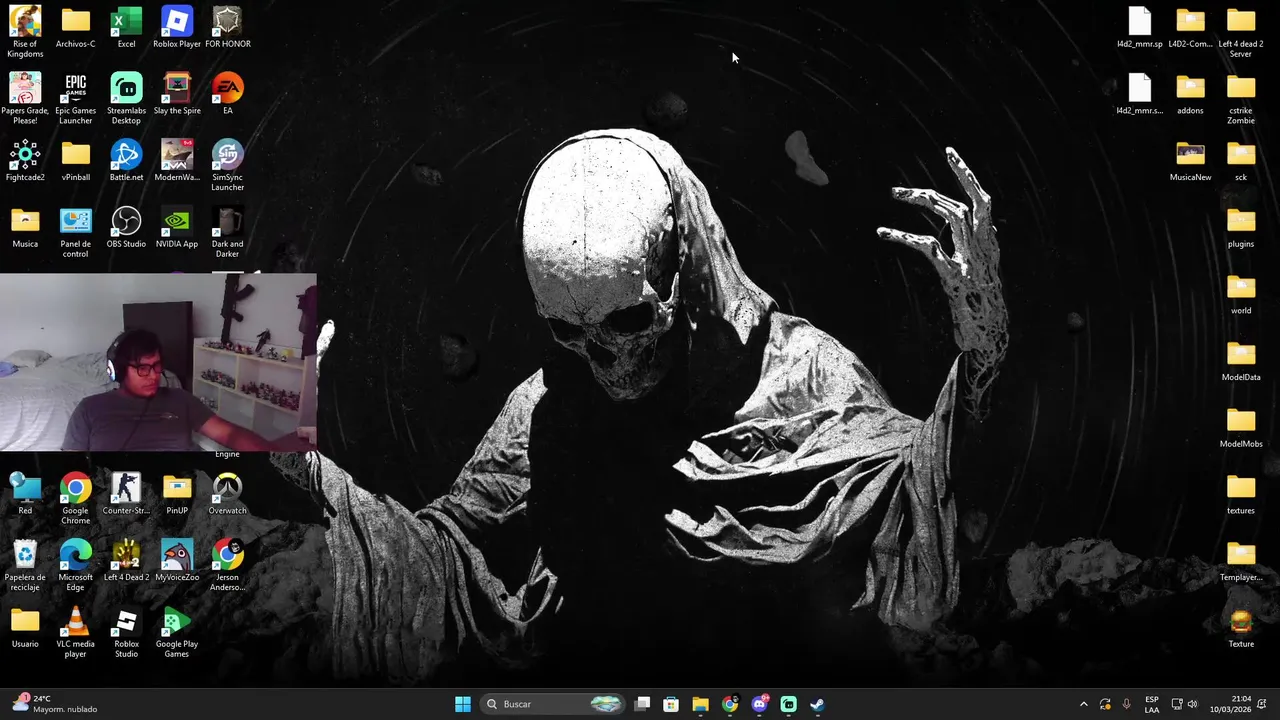Open ESP LAA language switcher
This screenshot has height=720, width=1280.
1152,704
